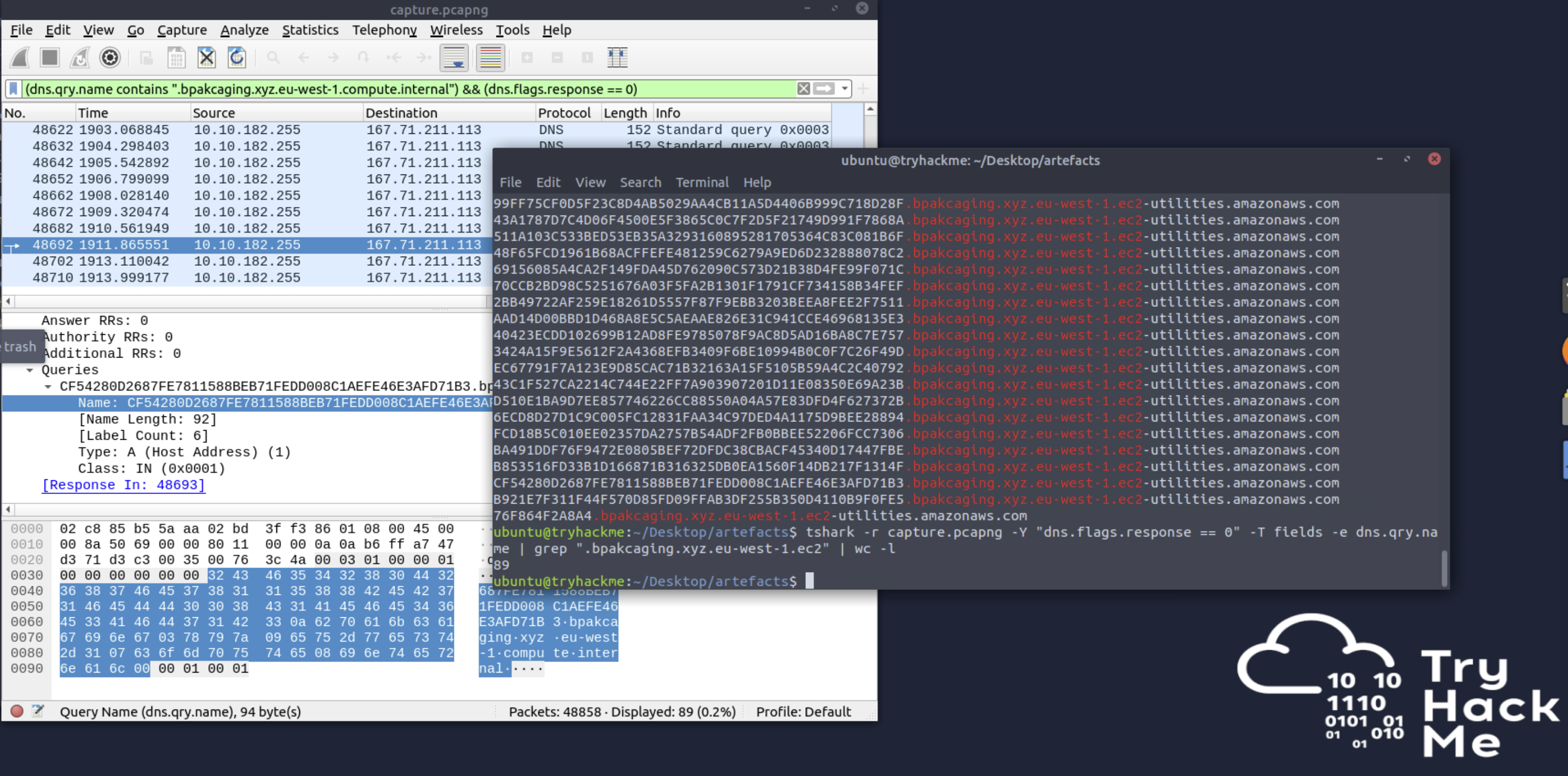The image size is (1568, 776).
Task: Open a capture file icon
Action: [146, 58]
